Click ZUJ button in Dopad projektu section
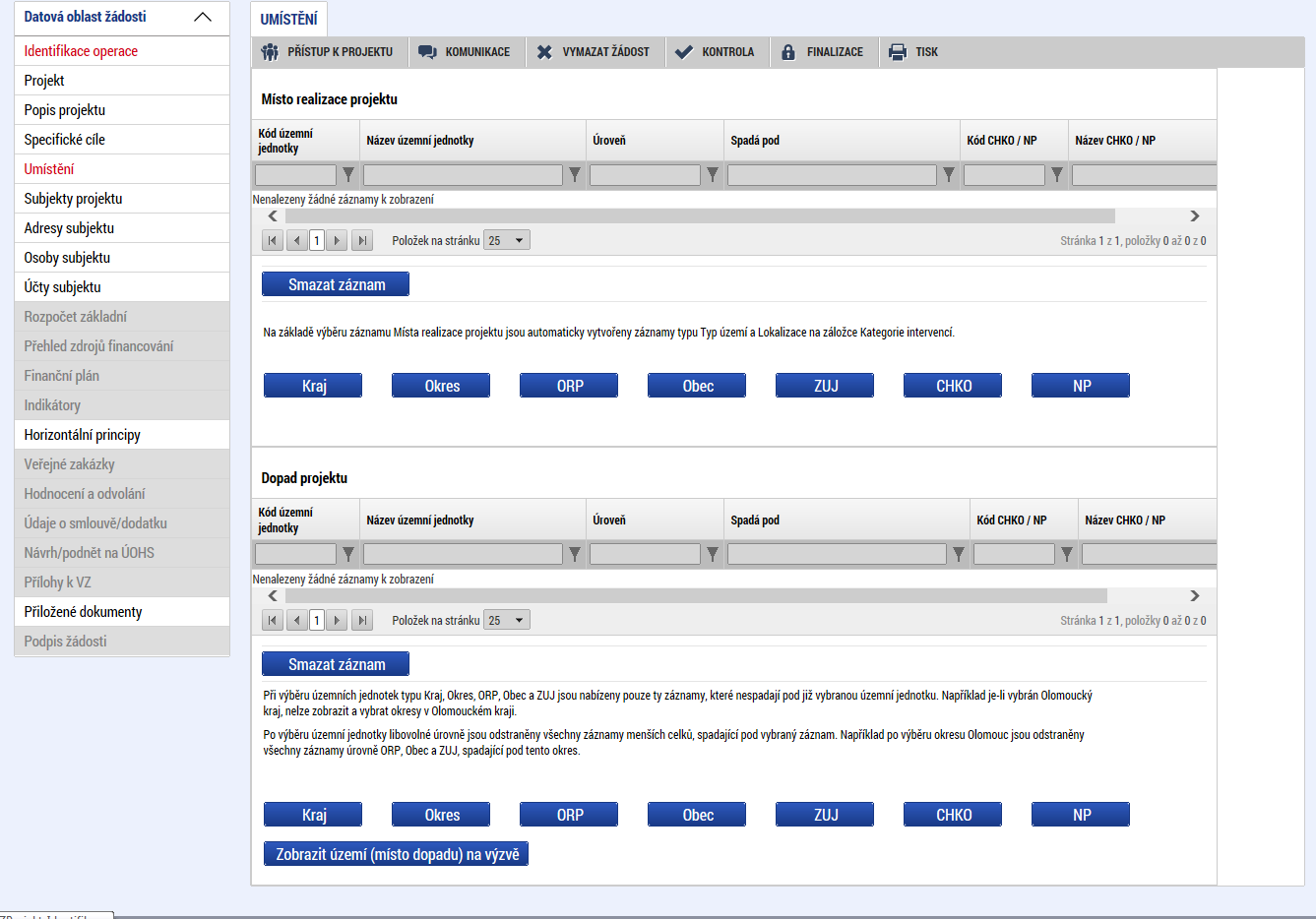The height and width of the screenshot is (919, 1316). [825, 815]
